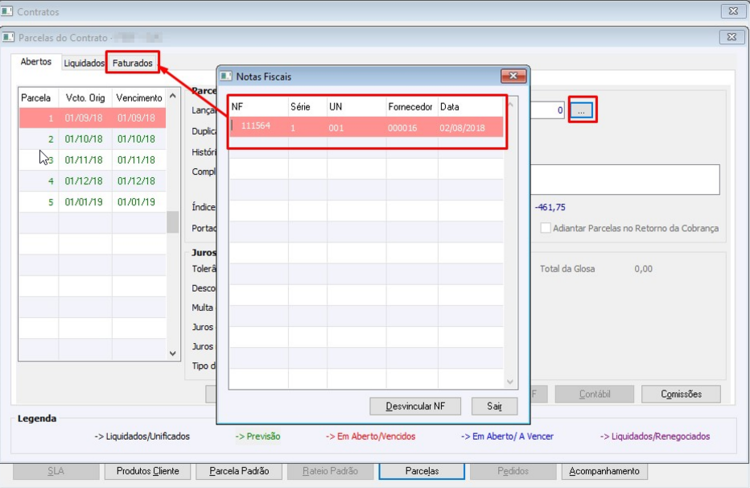Select NF 111564 row
This screenshot has height=488, width=750.
coord(367,127)
